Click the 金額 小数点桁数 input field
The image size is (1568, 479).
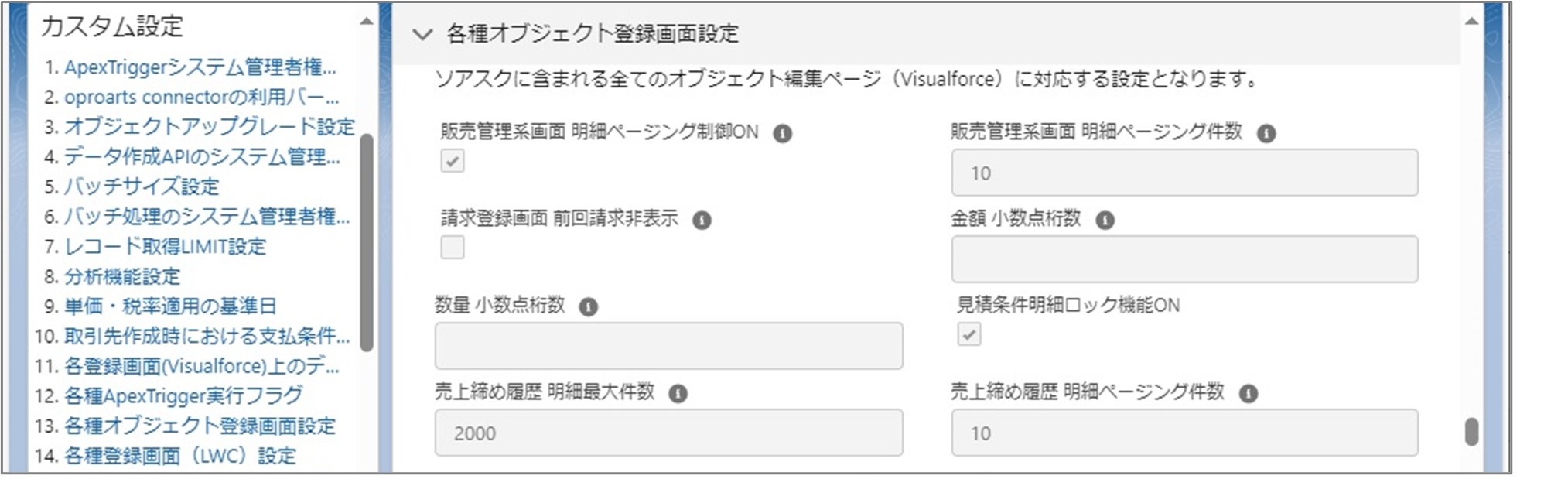[x=1184, y=259]
